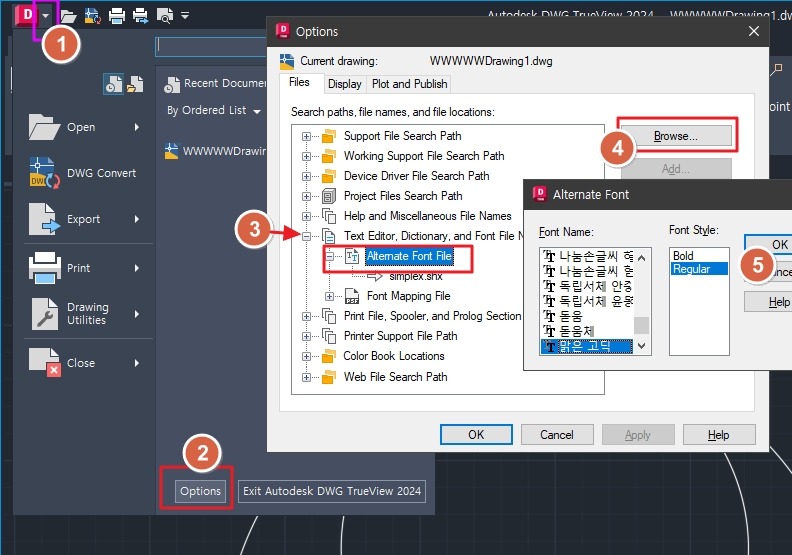The image size is (792, 555).
Task: Show the Open Documents view icon
Action: 135,84
